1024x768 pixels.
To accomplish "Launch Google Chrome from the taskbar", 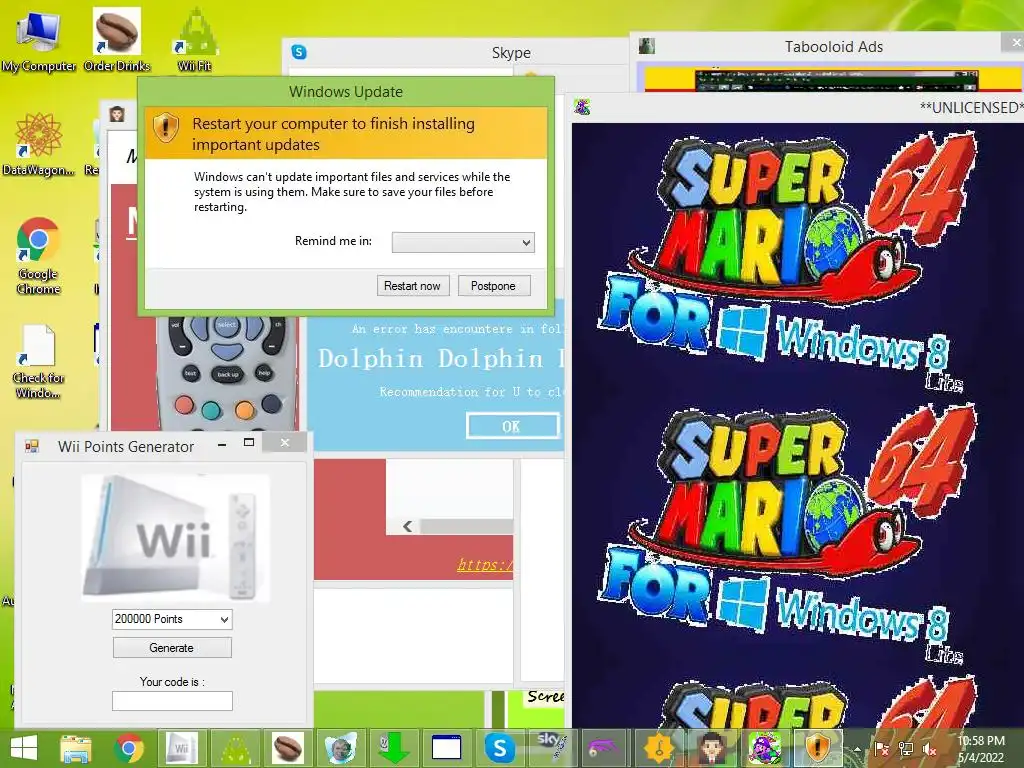I will pos(129,748).
